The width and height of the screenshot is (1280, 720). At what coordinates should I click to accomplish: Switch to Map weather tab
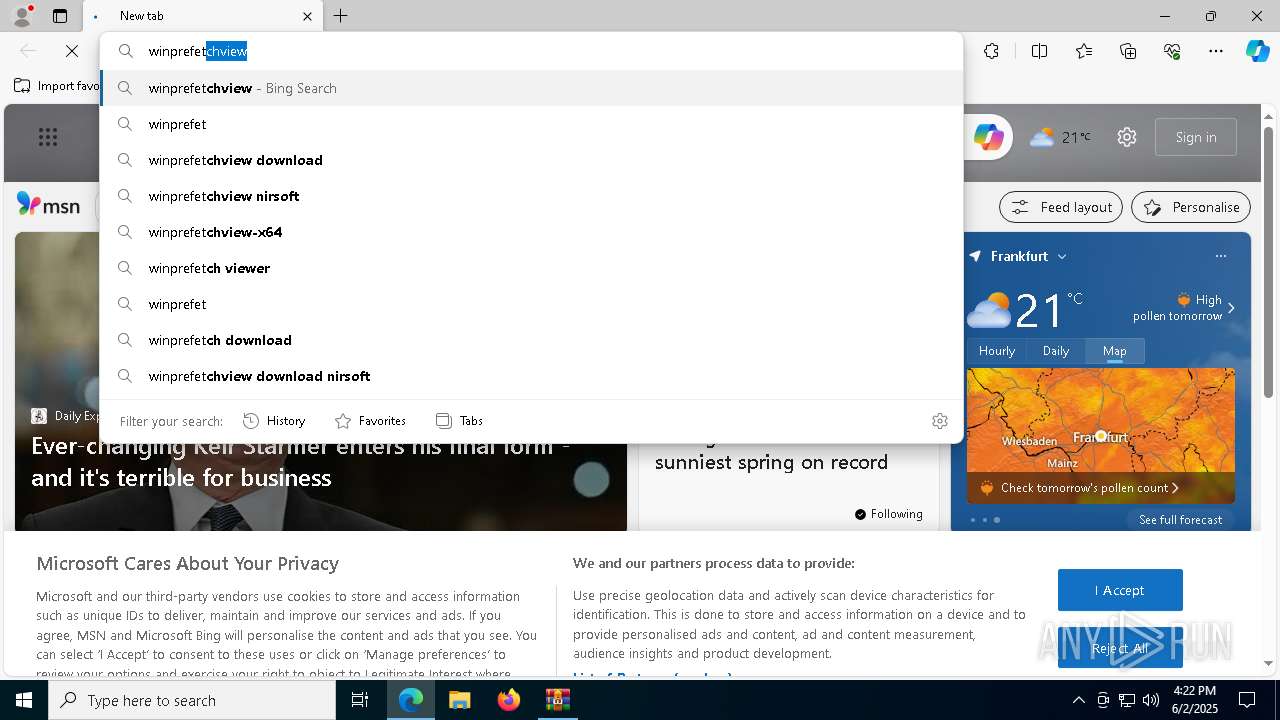pyautogui.click(x=1115, y=351)
